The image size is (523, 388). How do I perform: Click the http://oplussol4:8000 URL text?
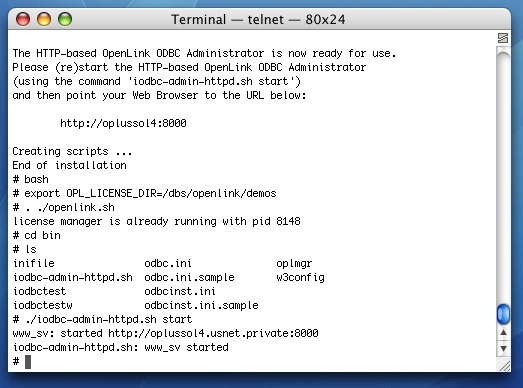point(123,123)
